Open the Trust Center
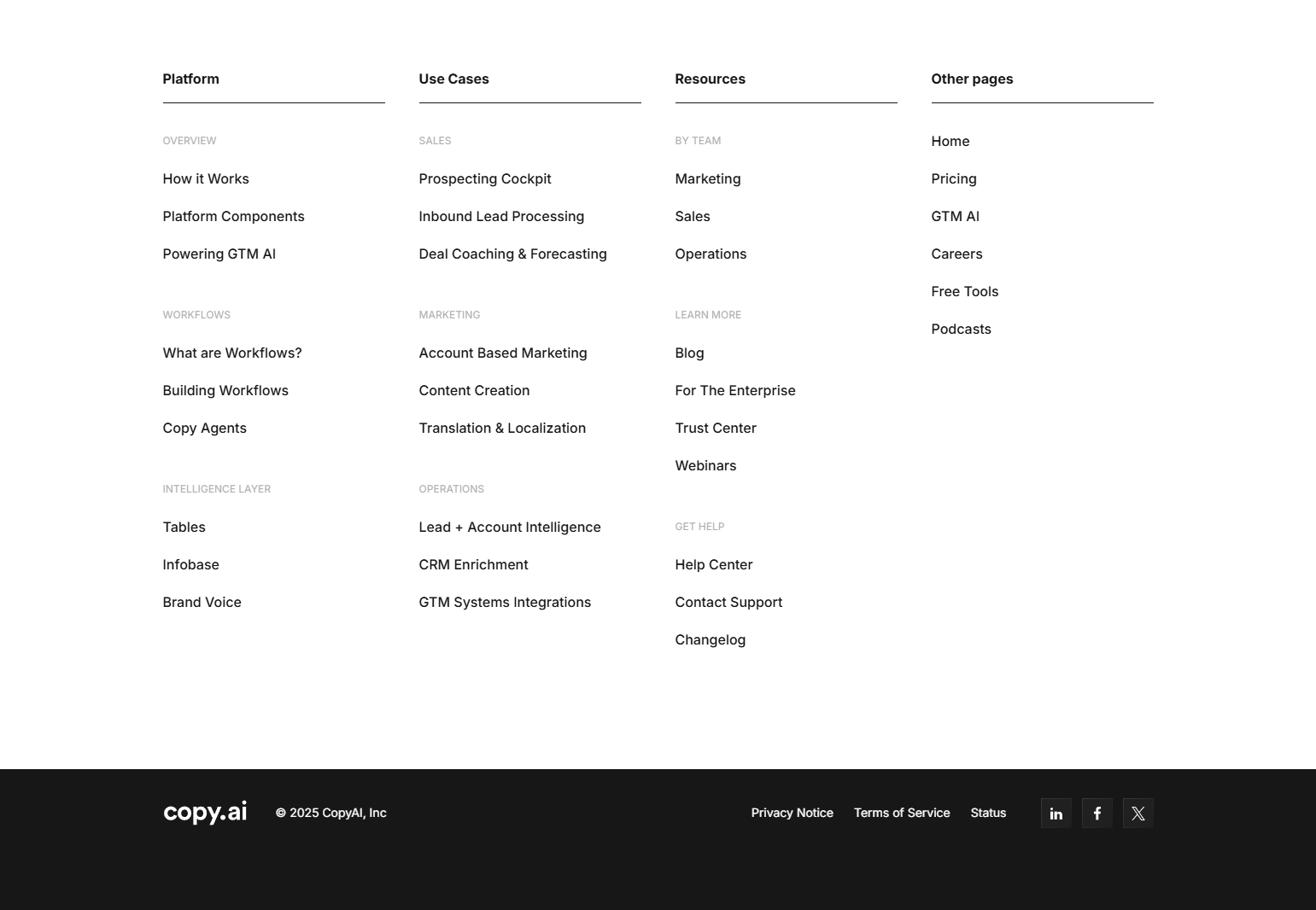The height and width of the screenshot is (910, 1316). (716, 428)
